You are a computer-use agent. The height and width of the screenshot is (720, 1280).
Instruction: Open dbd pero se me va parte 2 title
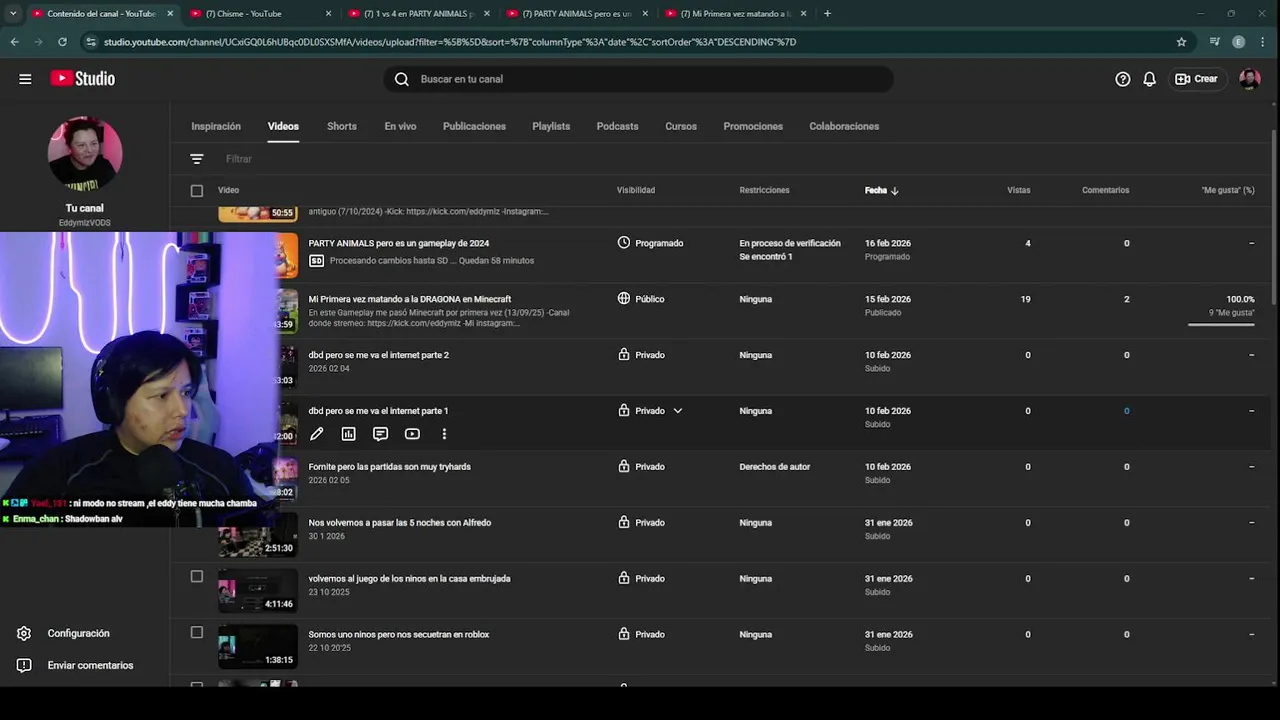379,355
